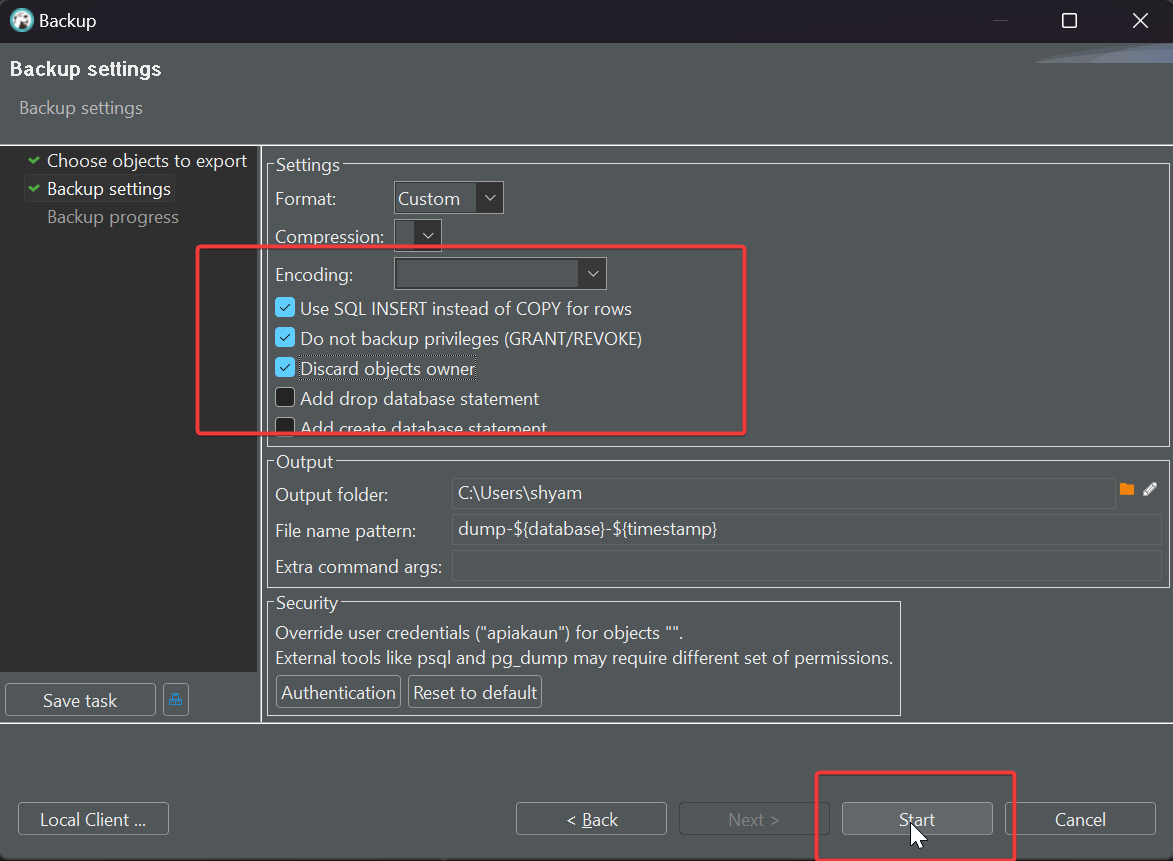Select the Backup progress step
Screen dimensions: 1173x861
click(113, 217)
